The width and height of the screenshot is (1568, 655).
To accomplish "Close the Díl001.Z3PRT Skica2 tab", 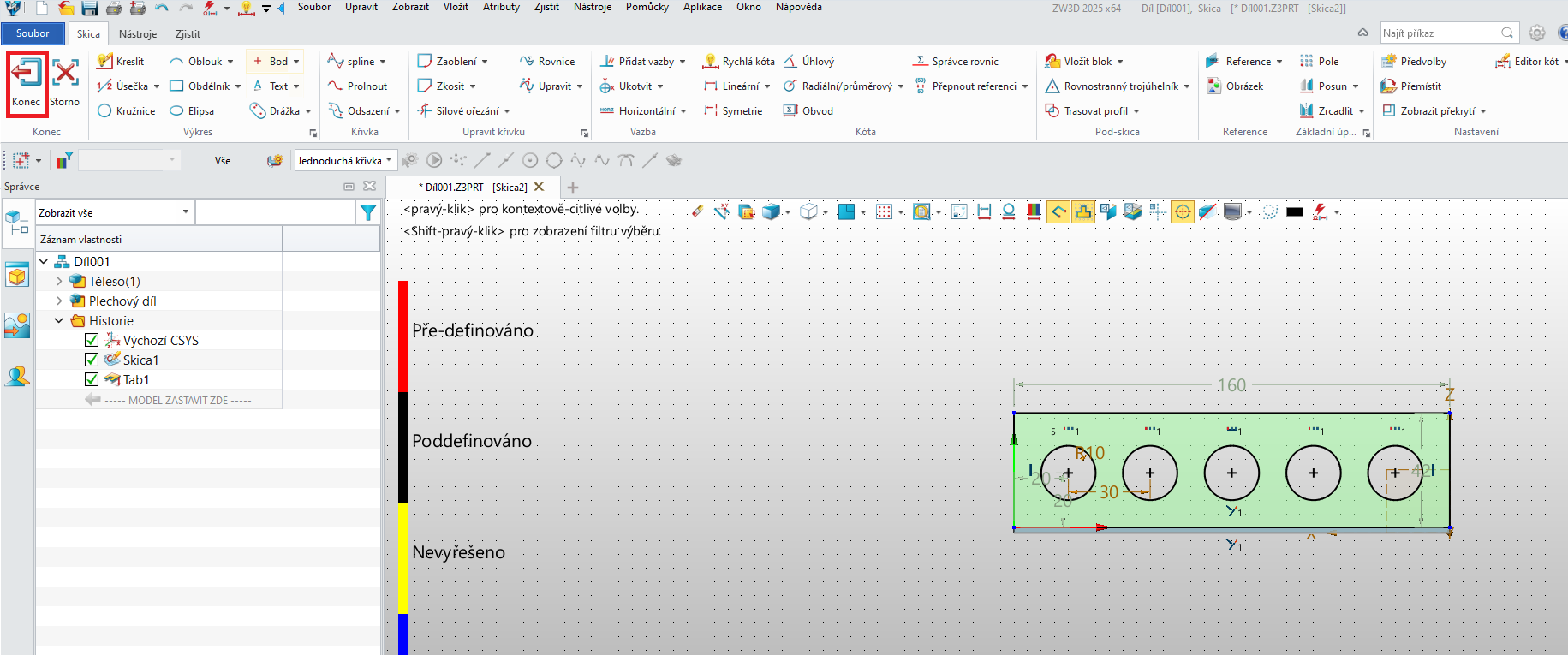I will click(x=539, y=187).
